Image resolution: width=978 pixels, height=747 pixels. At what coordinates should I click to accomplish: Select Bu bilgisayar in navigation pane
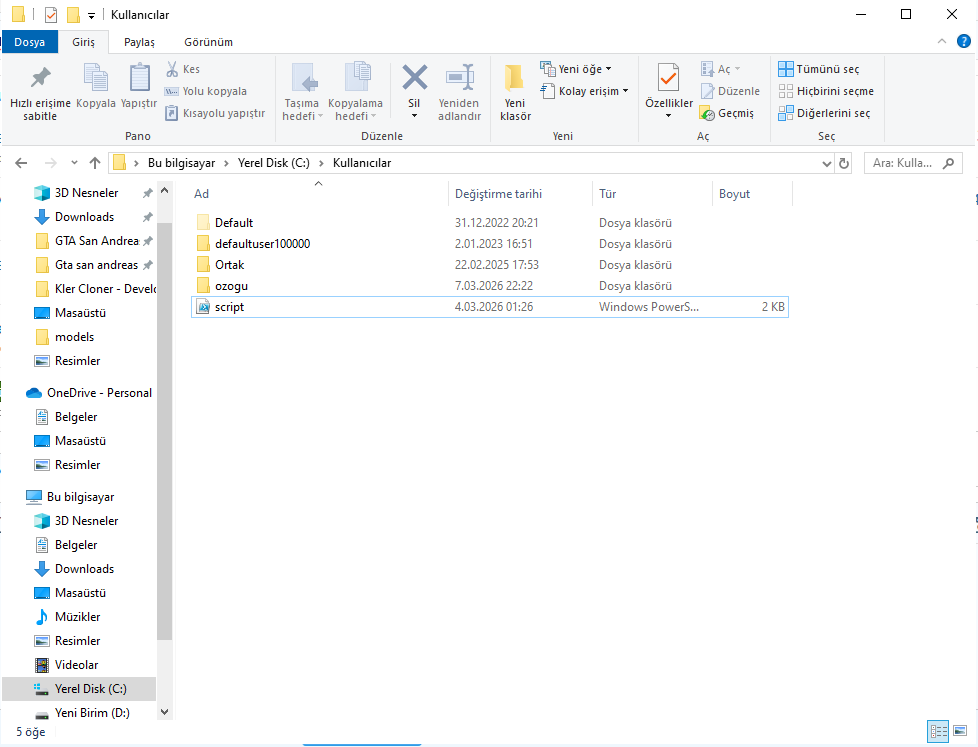[80, 498]
